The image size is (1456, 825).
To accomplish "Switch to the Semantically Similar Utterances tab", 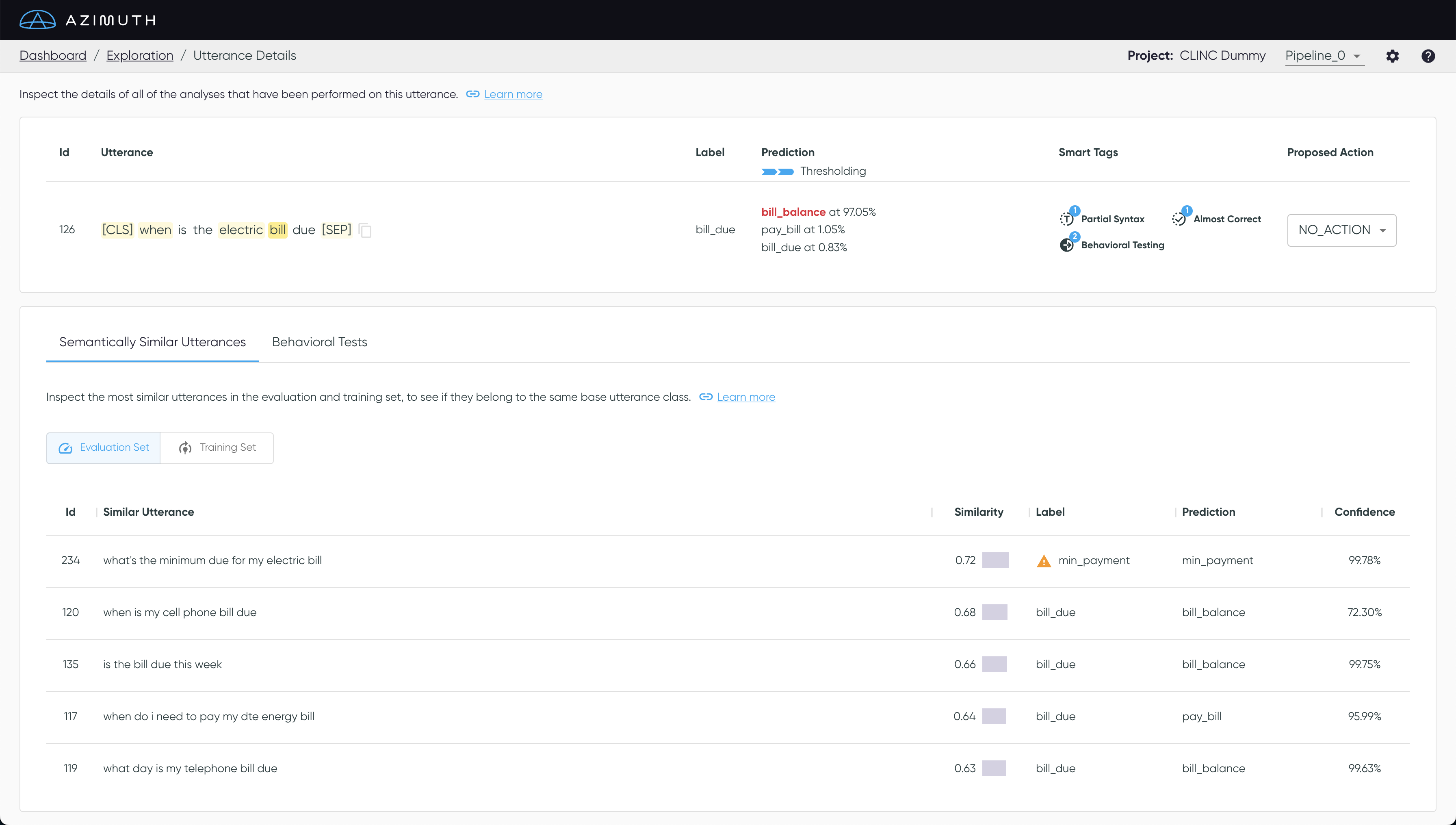I will 152,342.
